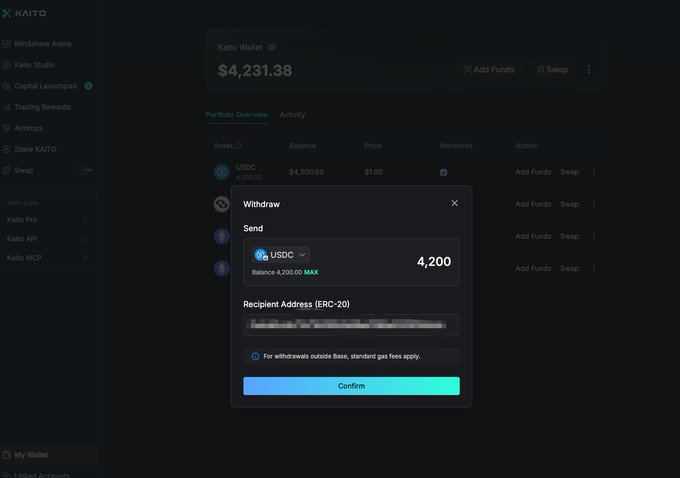680x478 pixels.
Task: Open more options for the USDC row
Action: [594, 172]
